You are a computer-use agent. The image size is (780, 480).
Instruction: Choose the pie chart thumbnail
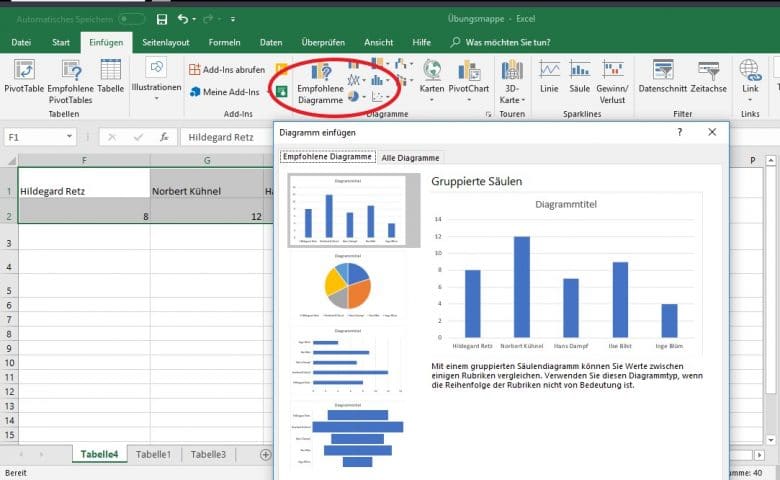click(348, 285)
